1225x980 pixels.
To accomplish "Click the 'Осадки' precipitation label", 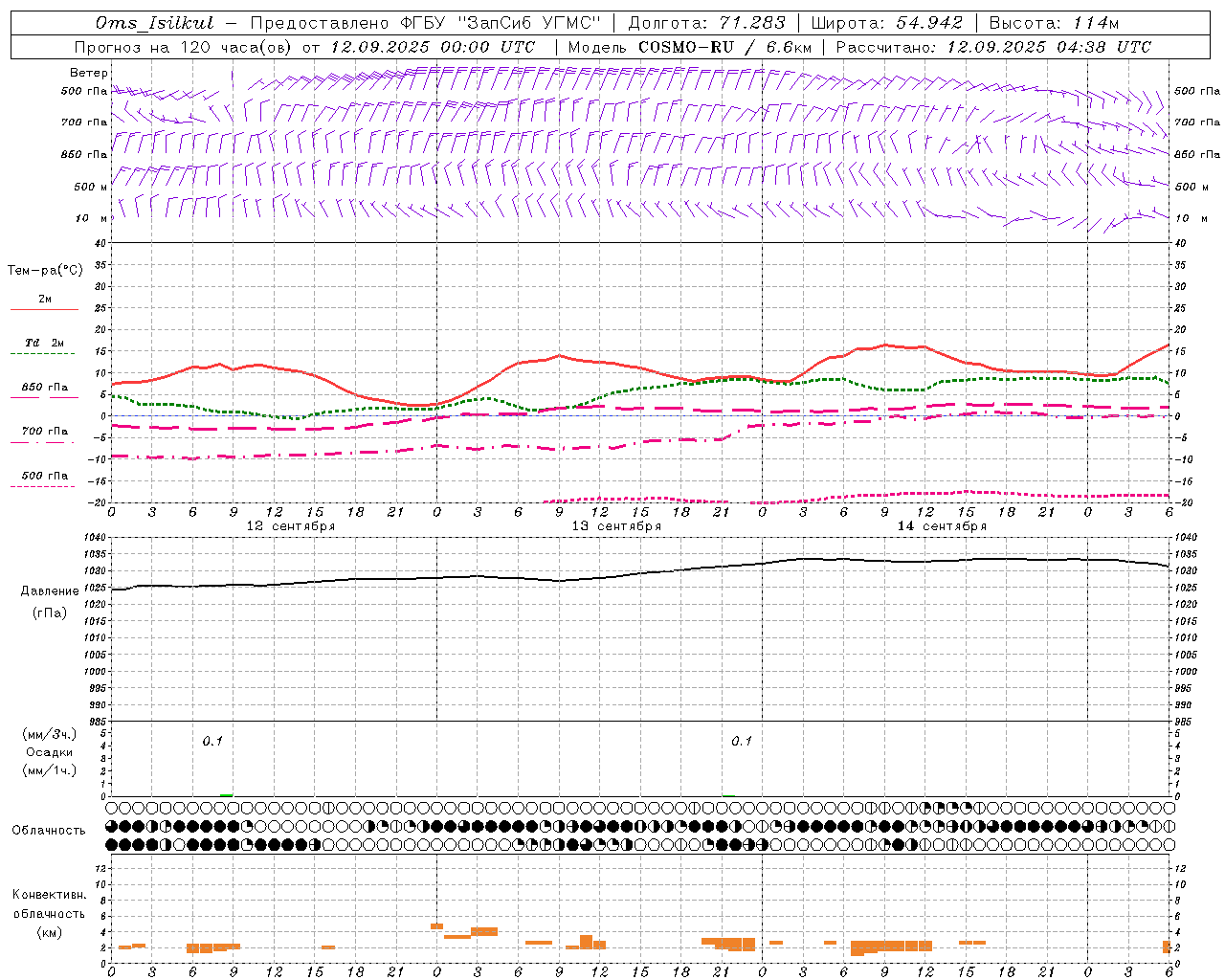I will click(x=50, y=752).
